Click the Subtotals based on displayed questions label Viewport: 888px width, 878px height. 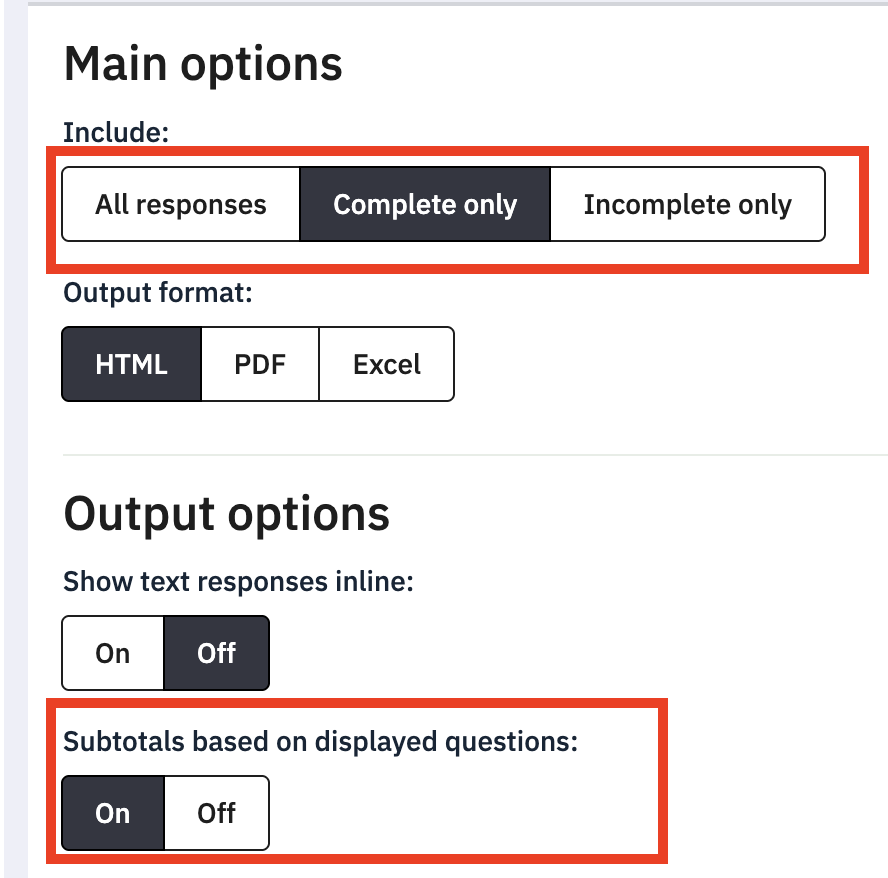(321, 741)
